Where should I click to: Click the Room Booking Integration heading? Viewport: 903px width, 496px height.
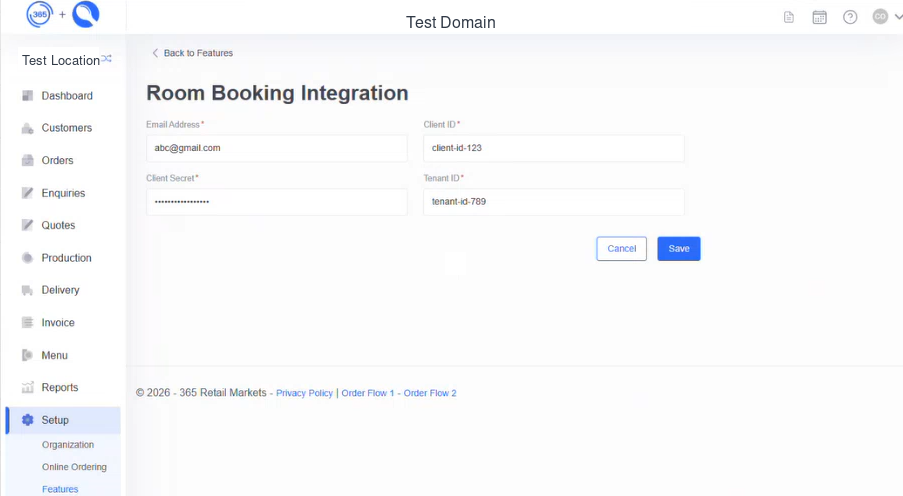[x=278, y=93]
